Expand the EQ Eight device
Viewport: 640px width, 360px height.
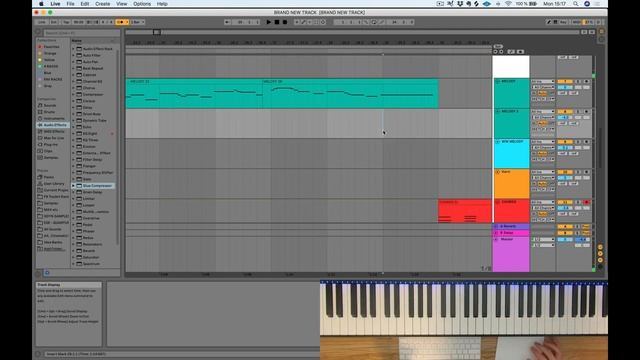[73, 133]
